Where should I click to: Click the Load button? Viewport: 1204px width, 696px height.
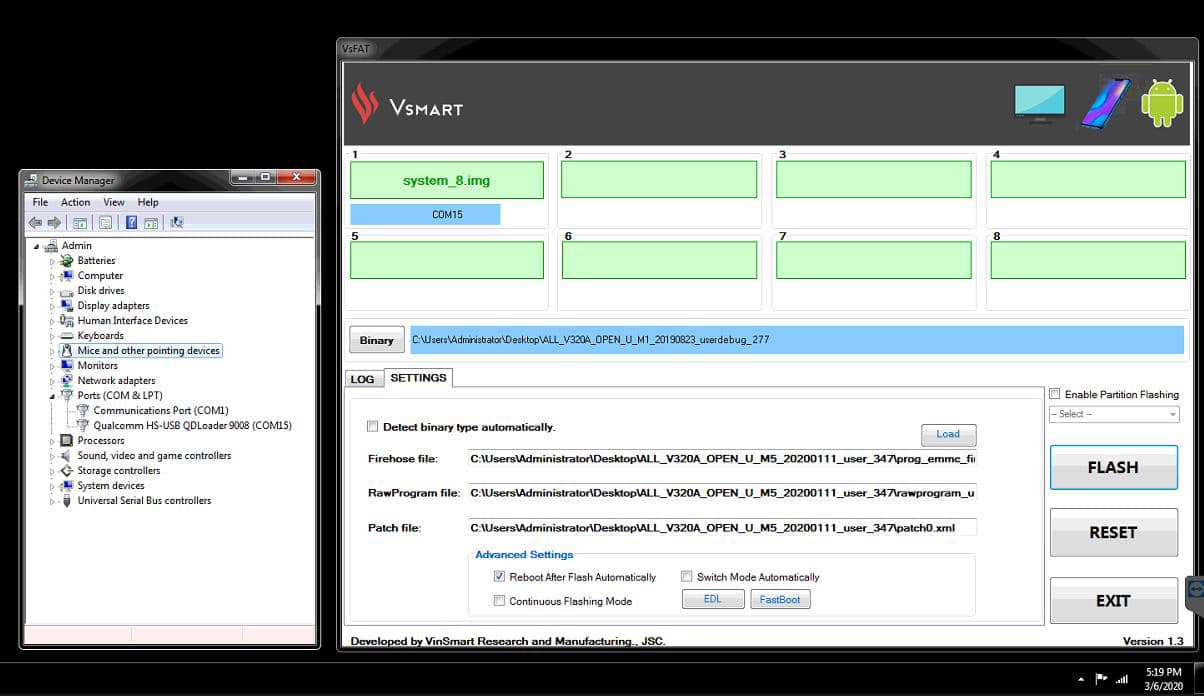tap(948, 434)
